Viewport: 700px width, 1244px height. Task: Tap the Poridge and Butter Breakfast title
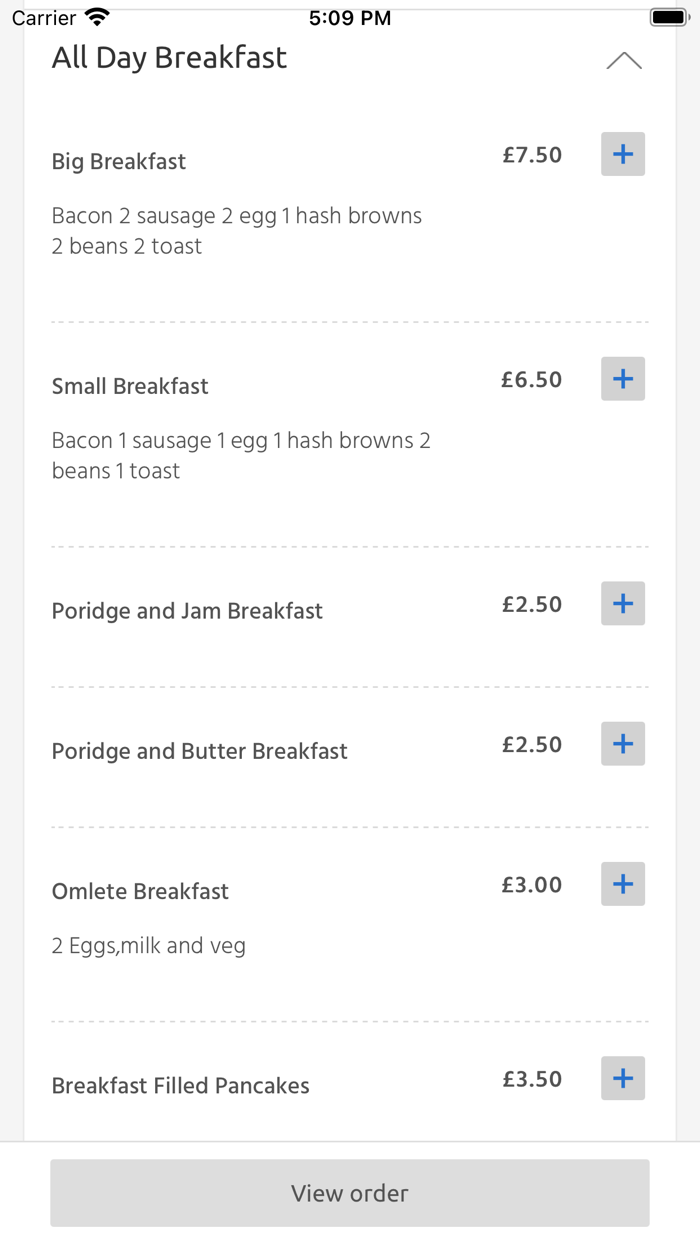click(199, 751)
